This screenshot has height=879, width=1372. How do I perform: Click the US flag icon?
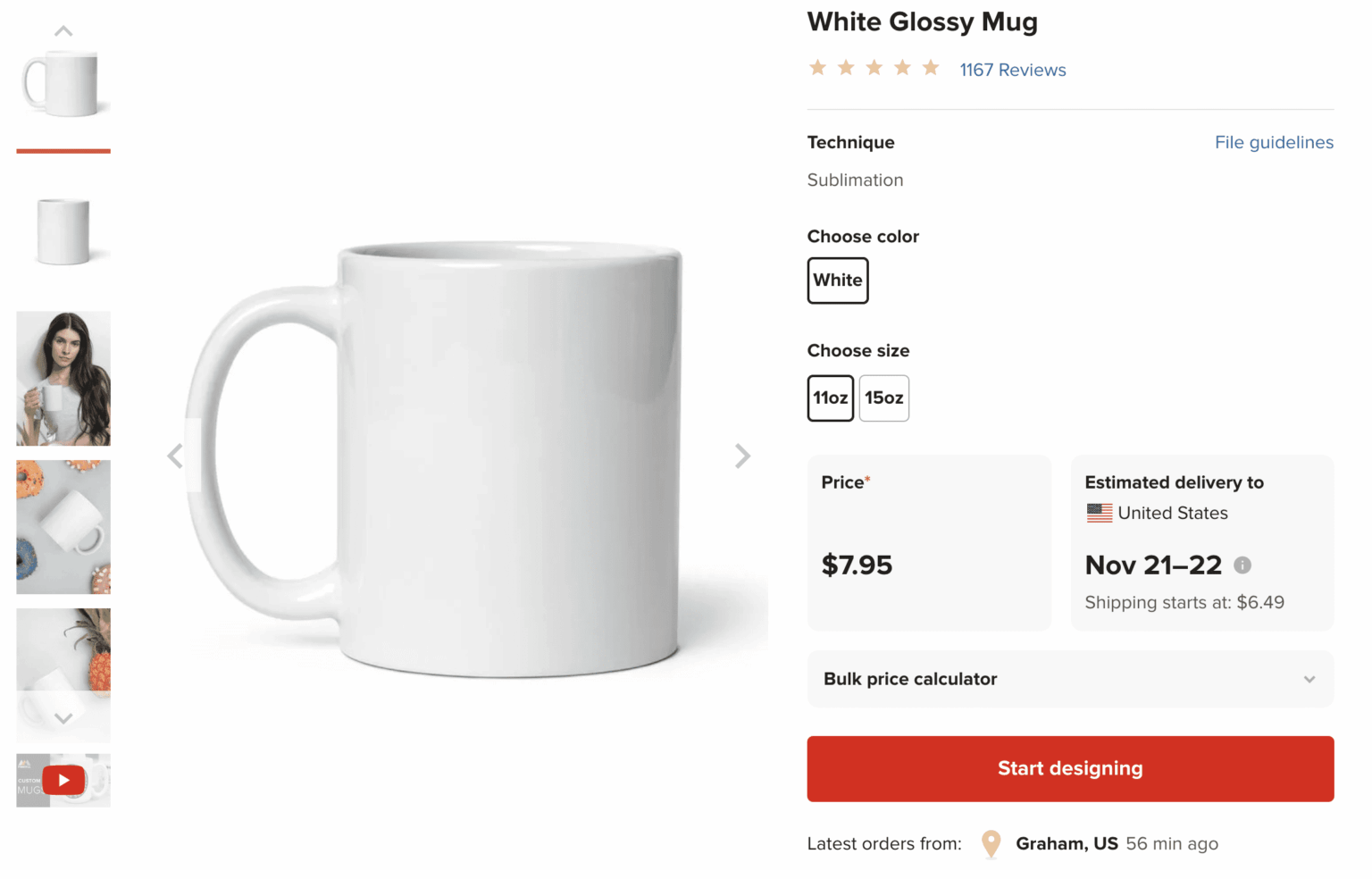tap(1098, 513)
